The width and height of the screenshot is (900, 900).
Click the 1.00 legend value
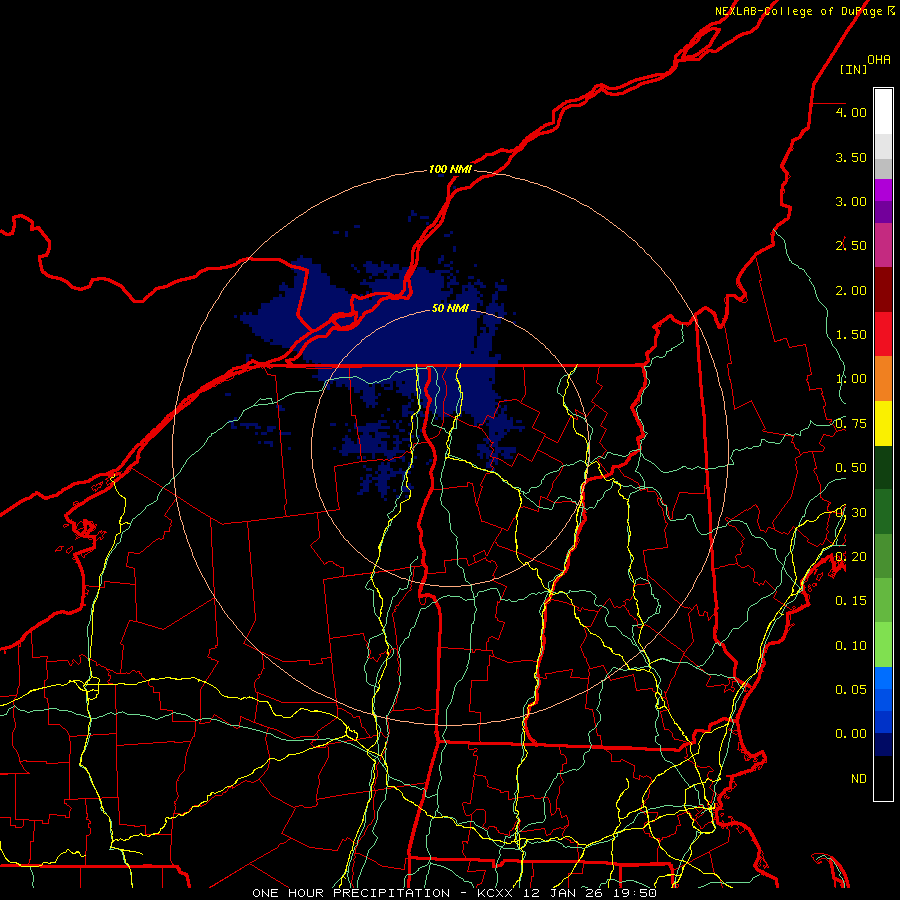coord(851,379)
